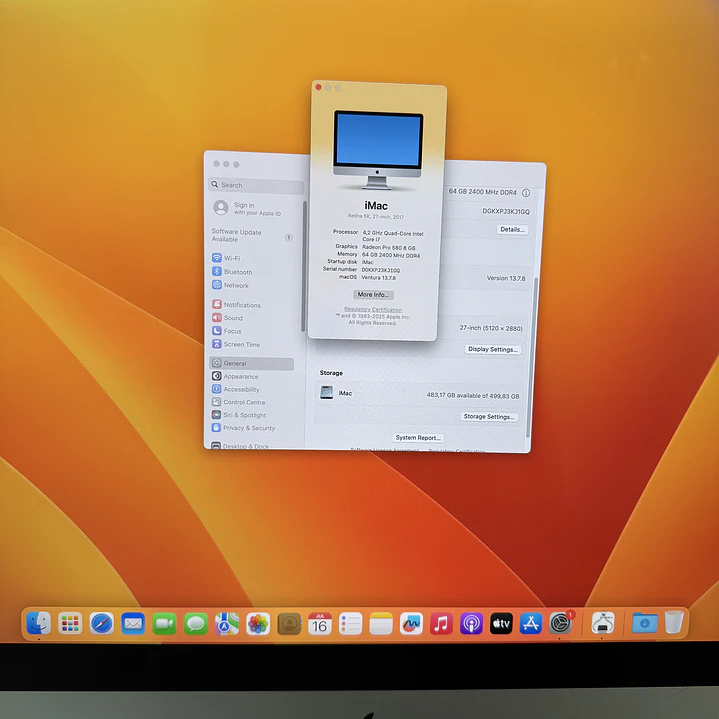
Task: Open Wi-Fi settings in sidebar
Action: coord(227,258)
